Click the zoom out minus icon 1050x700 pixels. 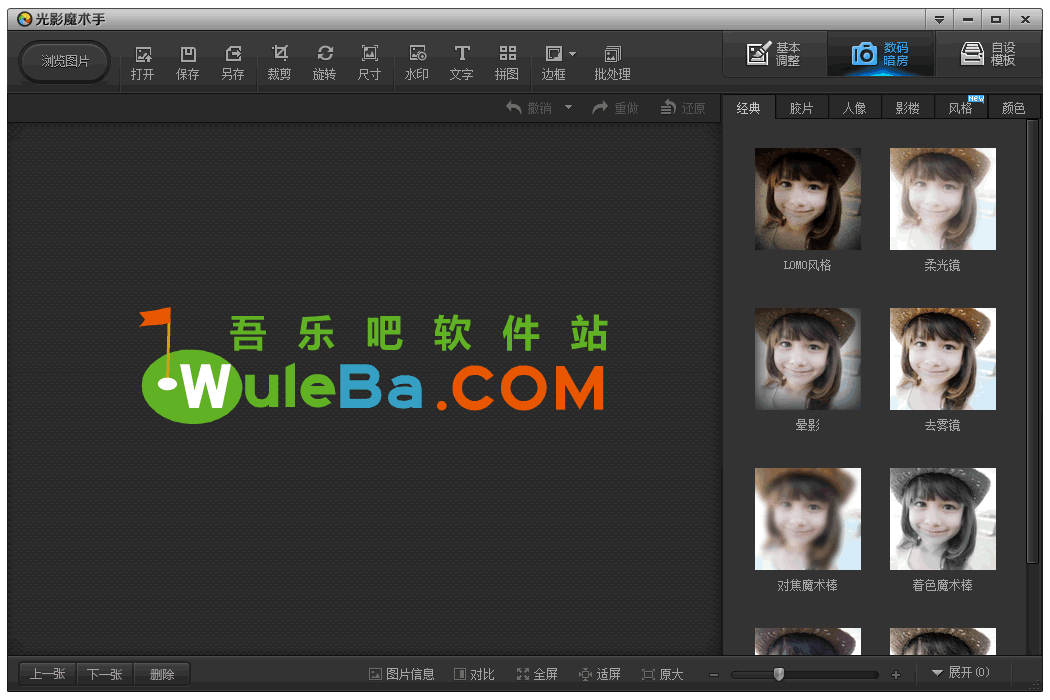point(714,675)
